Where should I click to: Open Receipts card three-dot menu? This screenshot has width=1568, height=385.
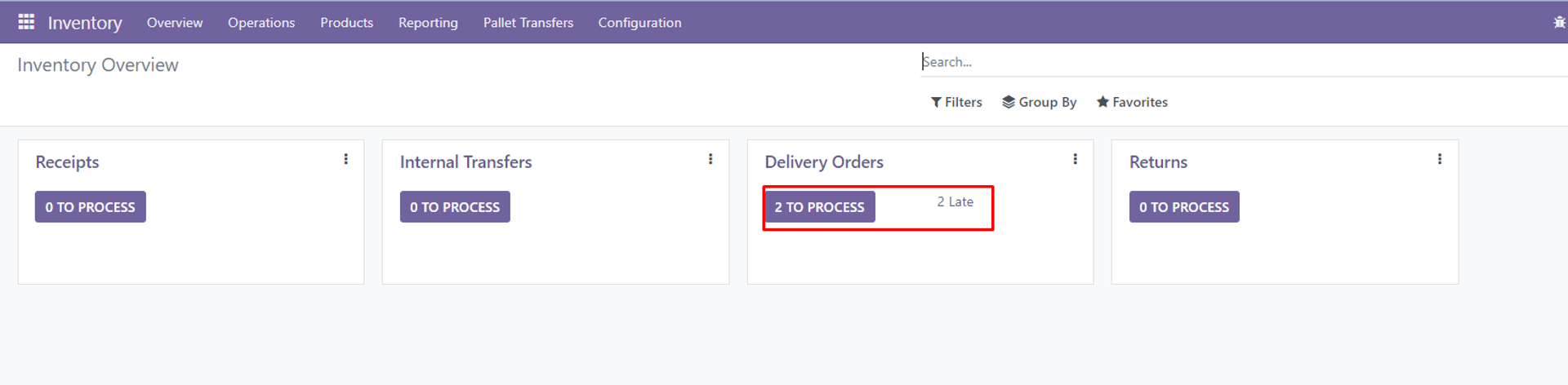(x=346, y=159)
